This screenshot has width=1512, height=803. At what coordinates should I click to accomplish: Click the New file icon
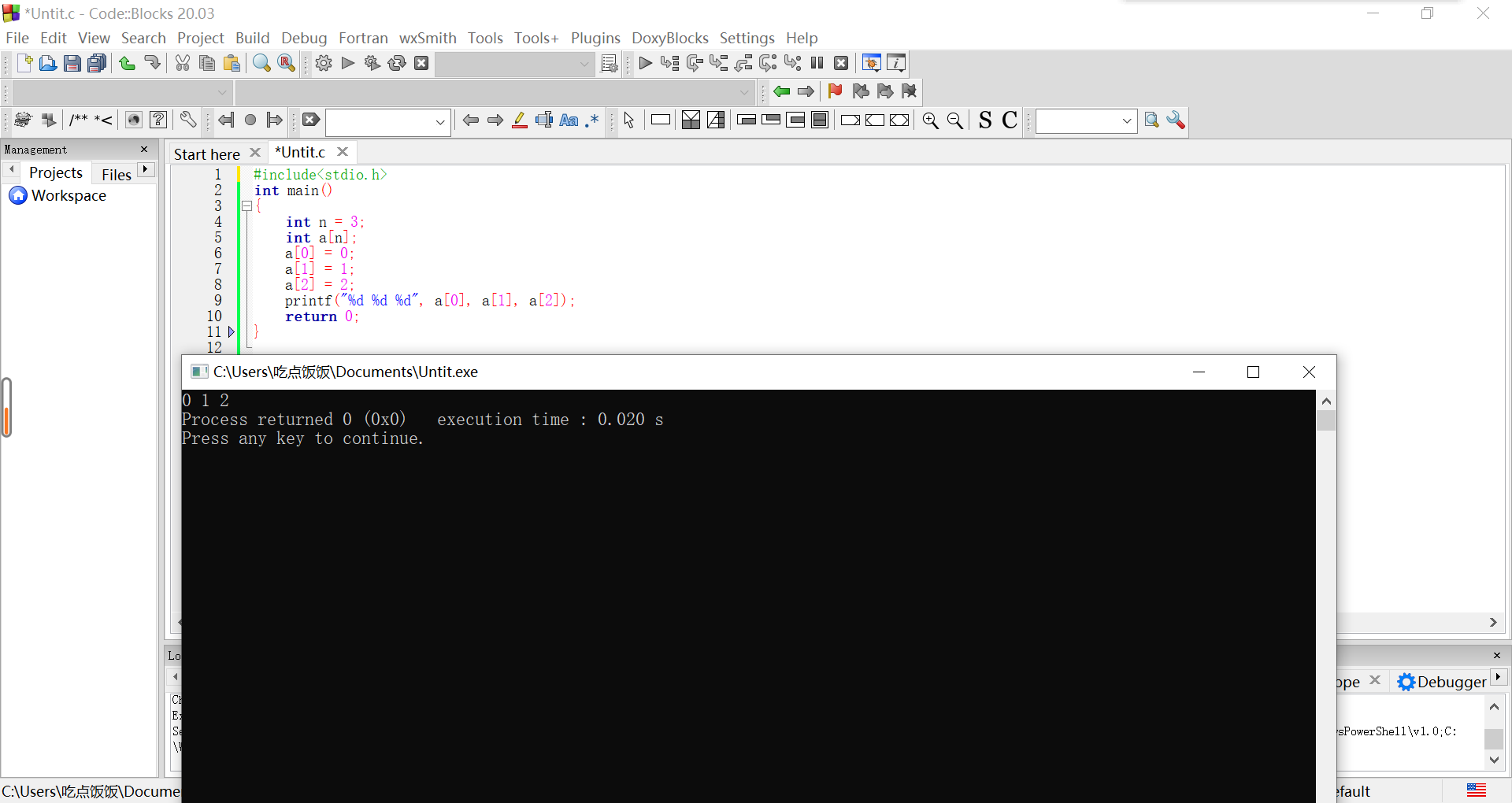point(24,63)
